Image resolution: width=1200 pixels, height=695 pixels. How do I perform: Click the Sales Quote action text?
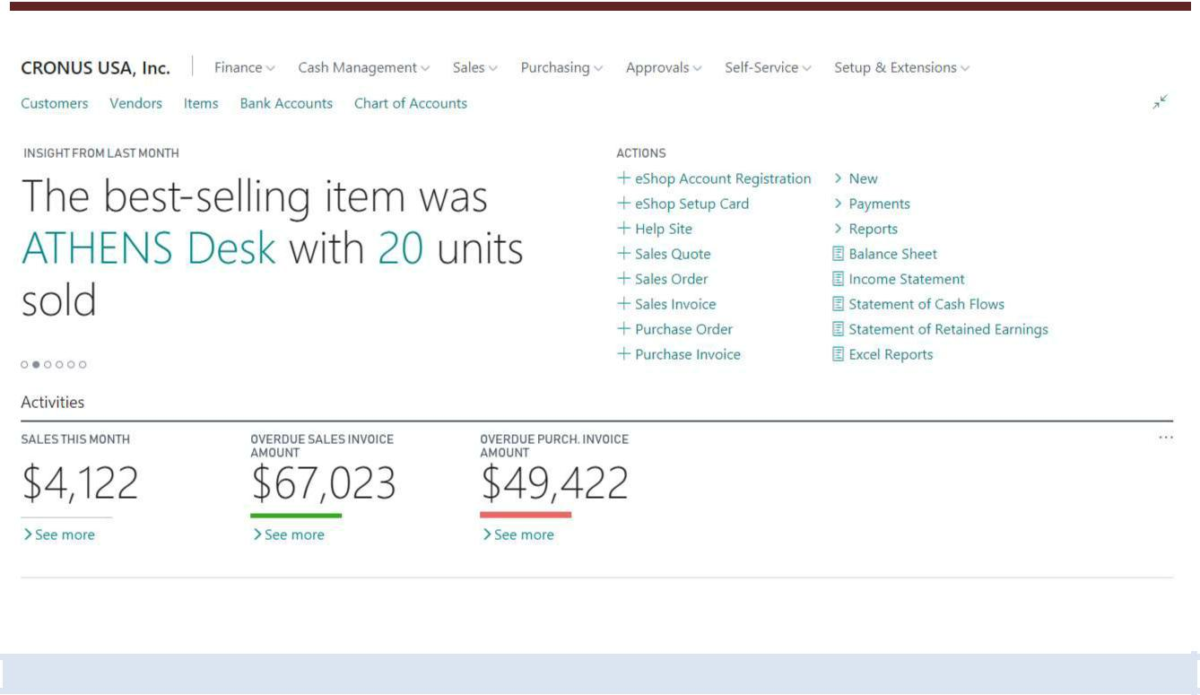673,254
